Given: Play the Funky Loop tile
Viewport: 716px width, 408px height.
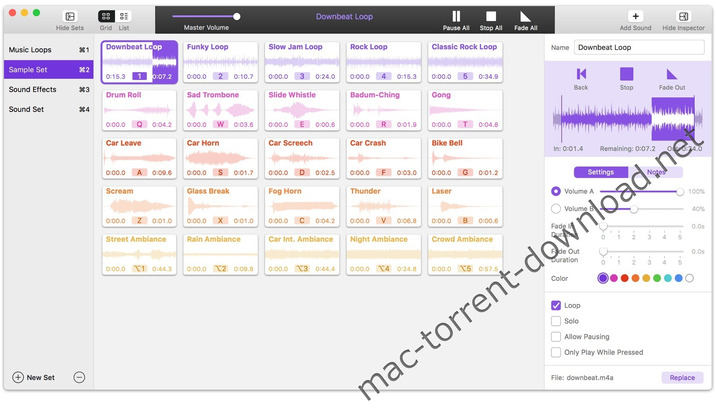Looking at the screenshot, I should (221, 62).
